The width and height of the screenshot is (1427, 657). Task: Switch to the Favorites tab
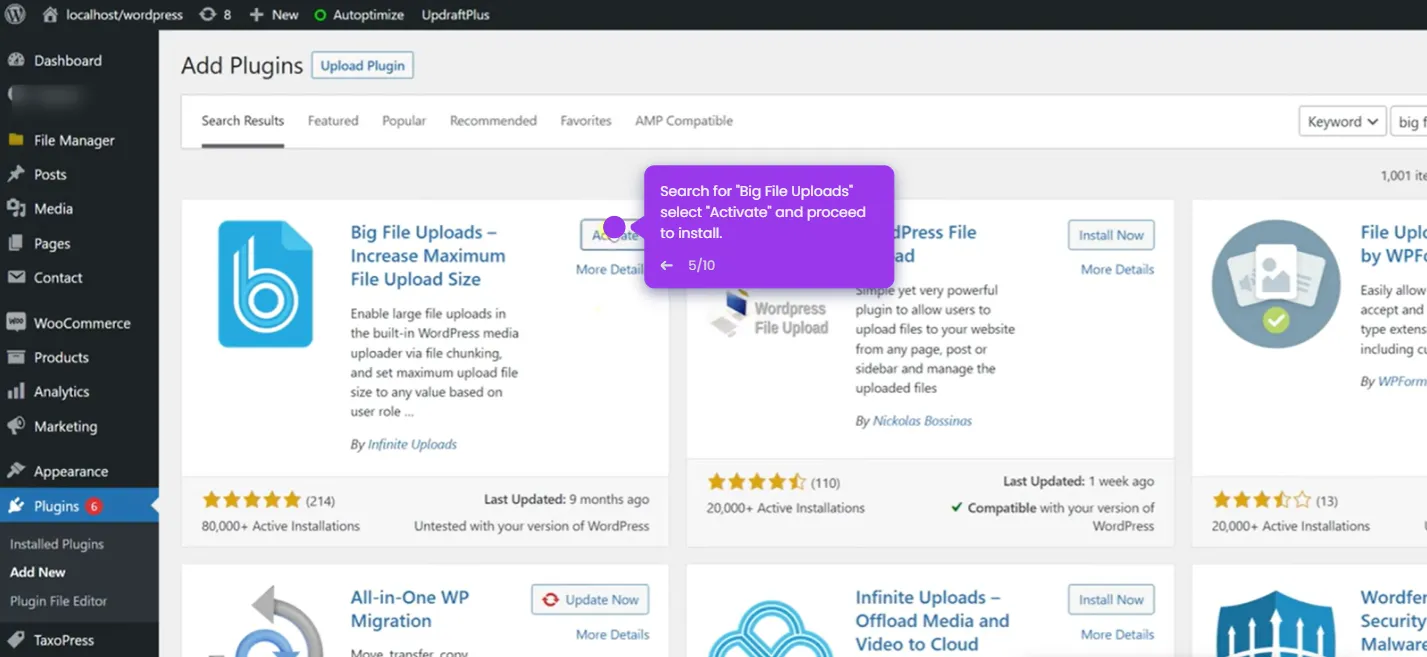[x=586, y=121]
